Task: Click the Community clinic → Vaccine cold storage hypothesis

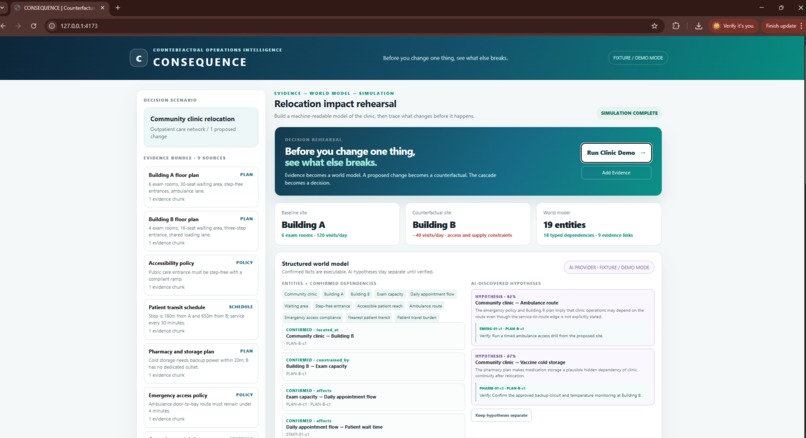Action: (563, 377)
